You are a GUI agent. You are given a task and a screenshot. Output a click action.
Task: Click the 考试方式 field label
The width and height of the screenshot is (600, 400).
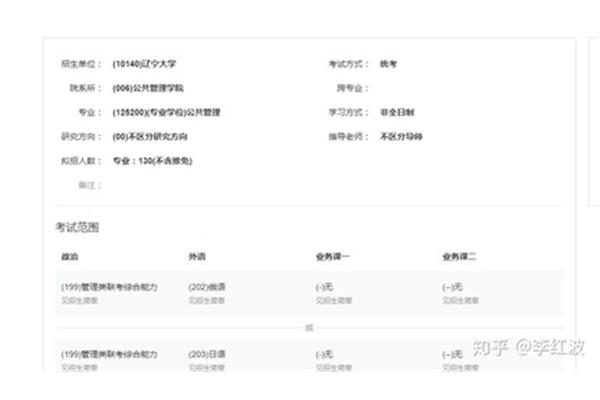(348, 64)
